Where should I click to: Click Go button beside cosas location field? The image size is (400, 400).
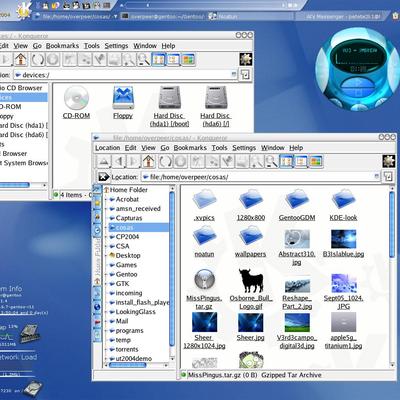(388, 177)
